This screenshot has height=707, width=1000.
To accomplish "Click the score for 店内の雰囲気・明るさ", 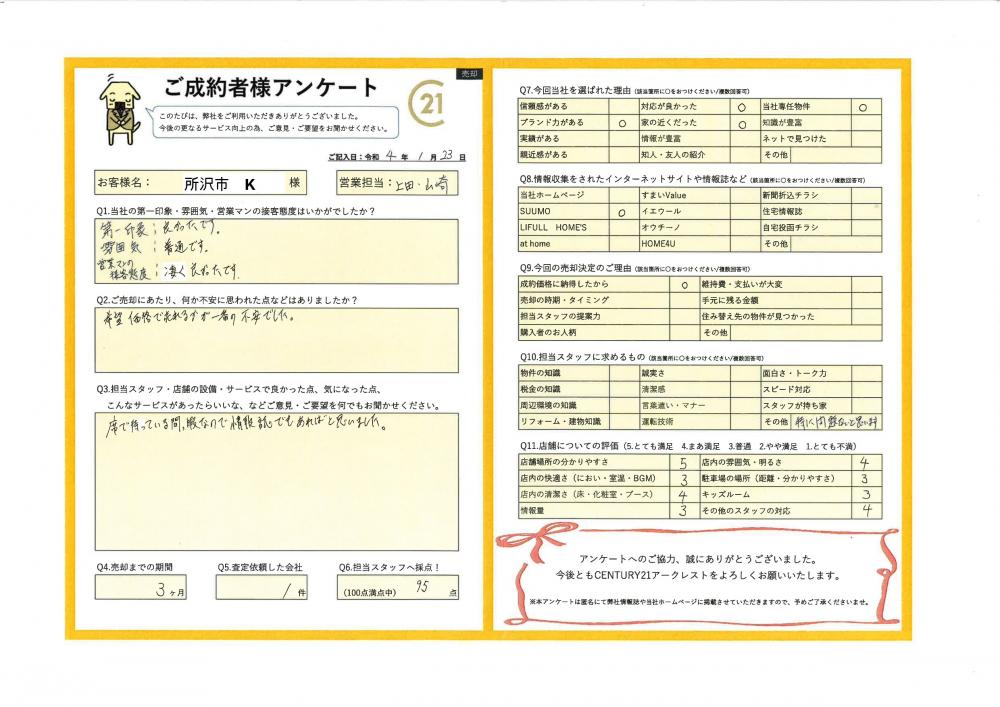I will pyautogui.click(x=867, y=463).
